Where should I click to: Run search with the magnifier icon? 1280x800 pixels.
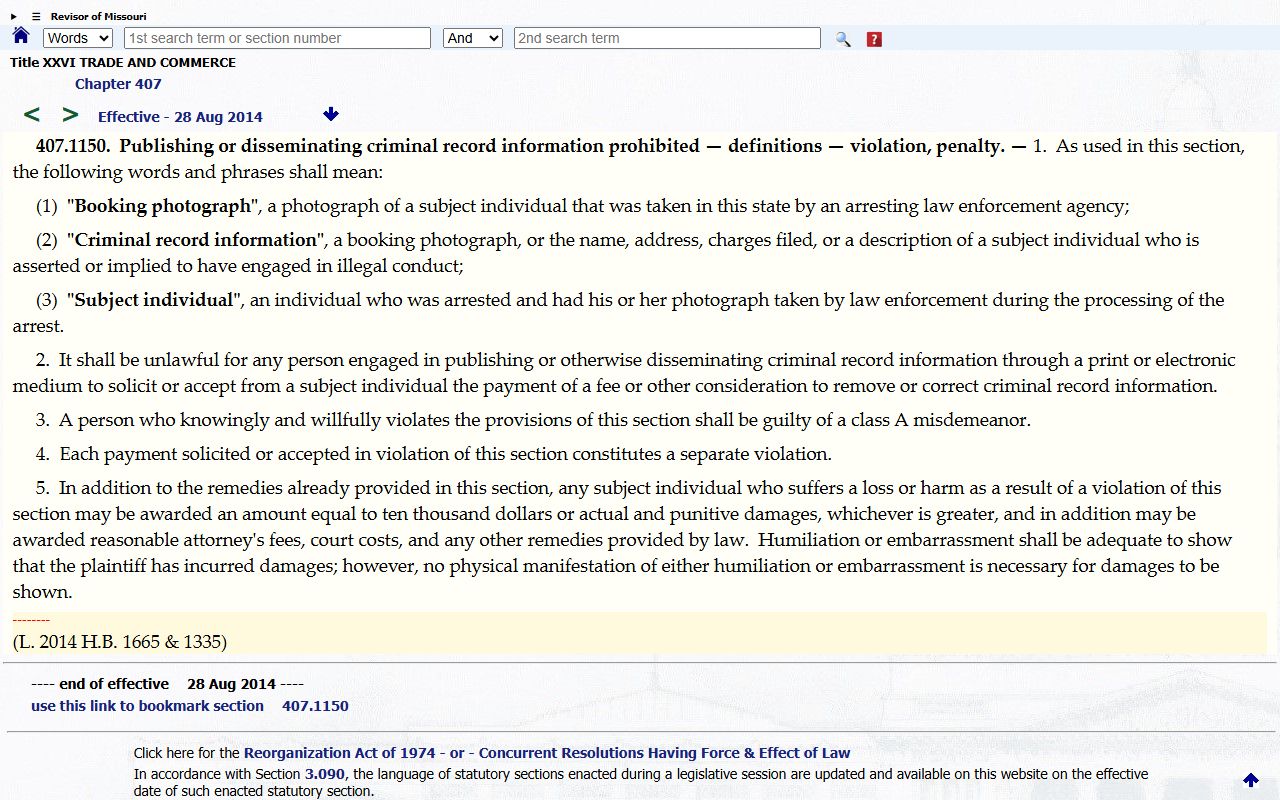(843, 39)
